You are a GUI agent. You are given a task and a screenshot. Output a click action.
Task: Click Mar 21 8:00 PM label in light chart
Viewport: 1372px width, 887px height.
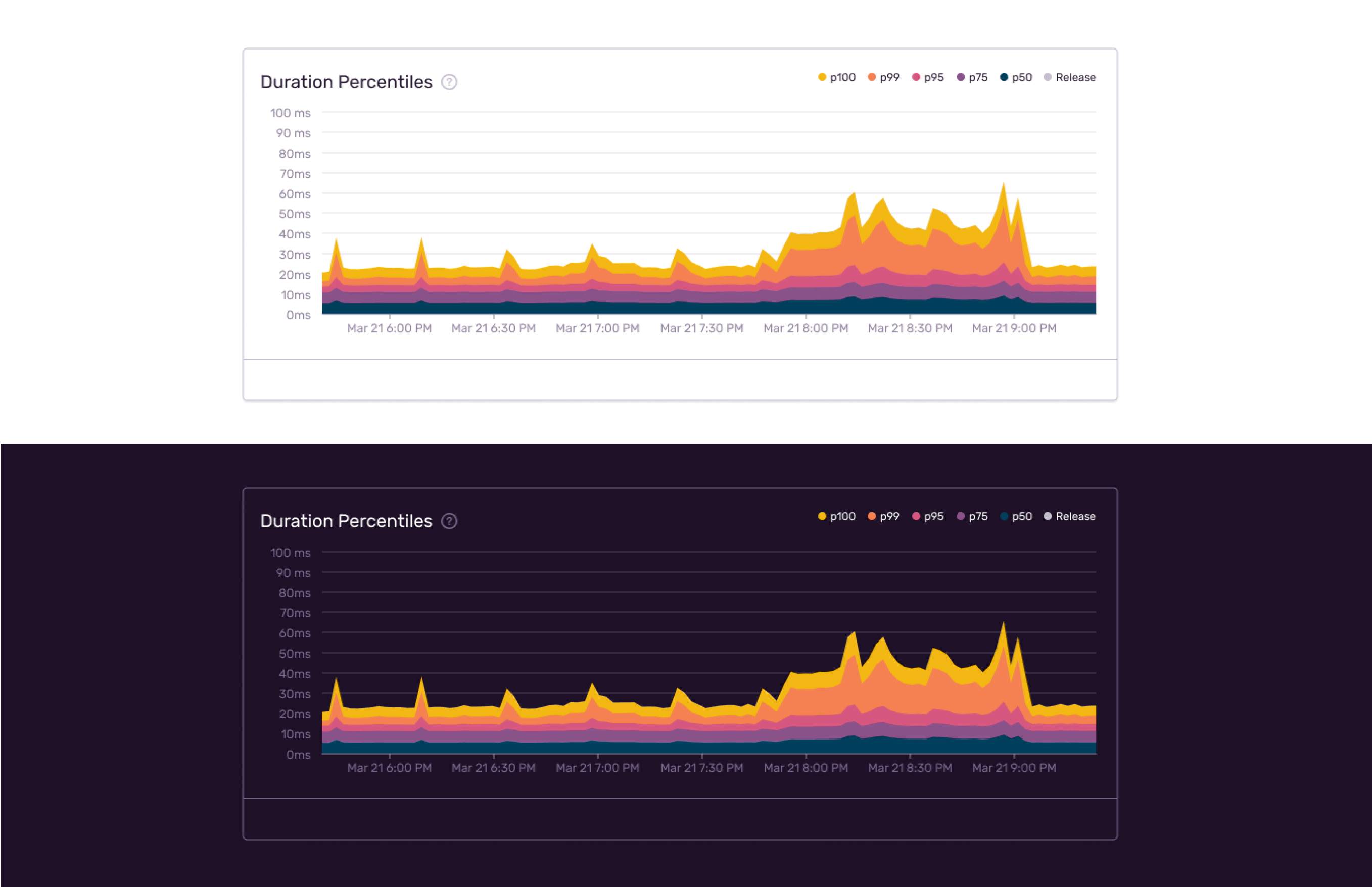[806, 328]
